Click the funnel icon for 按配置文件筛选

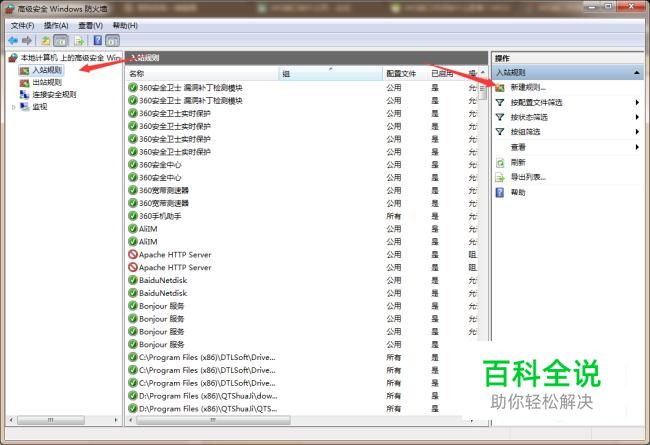tap(500, 102)
